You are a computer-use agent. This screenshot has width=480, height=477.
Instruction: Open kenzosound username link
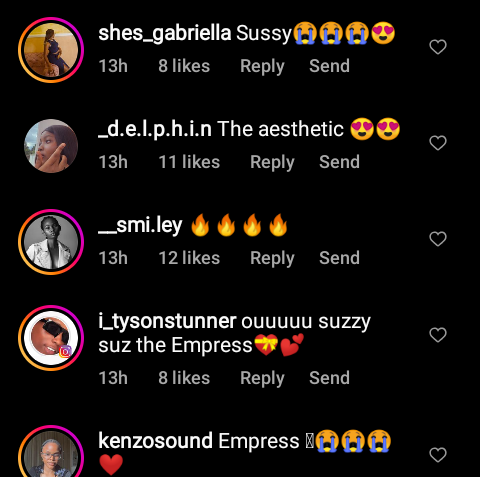(x=155, y=441)
